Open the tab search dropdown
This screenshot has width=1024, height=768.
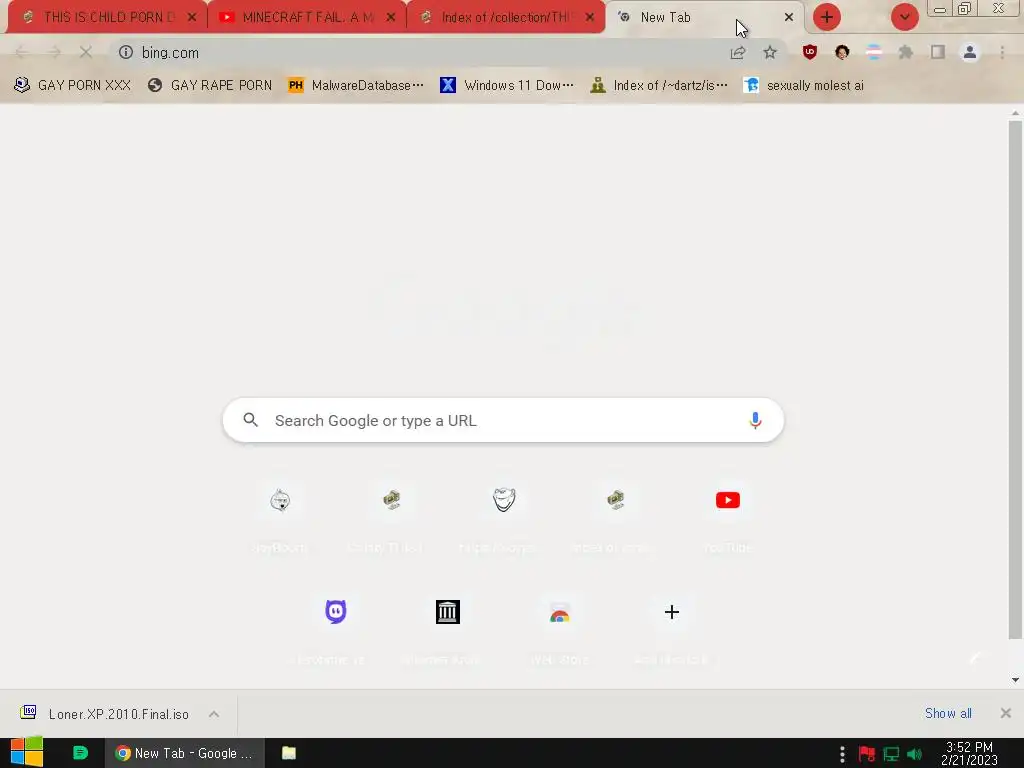(904, 17)
